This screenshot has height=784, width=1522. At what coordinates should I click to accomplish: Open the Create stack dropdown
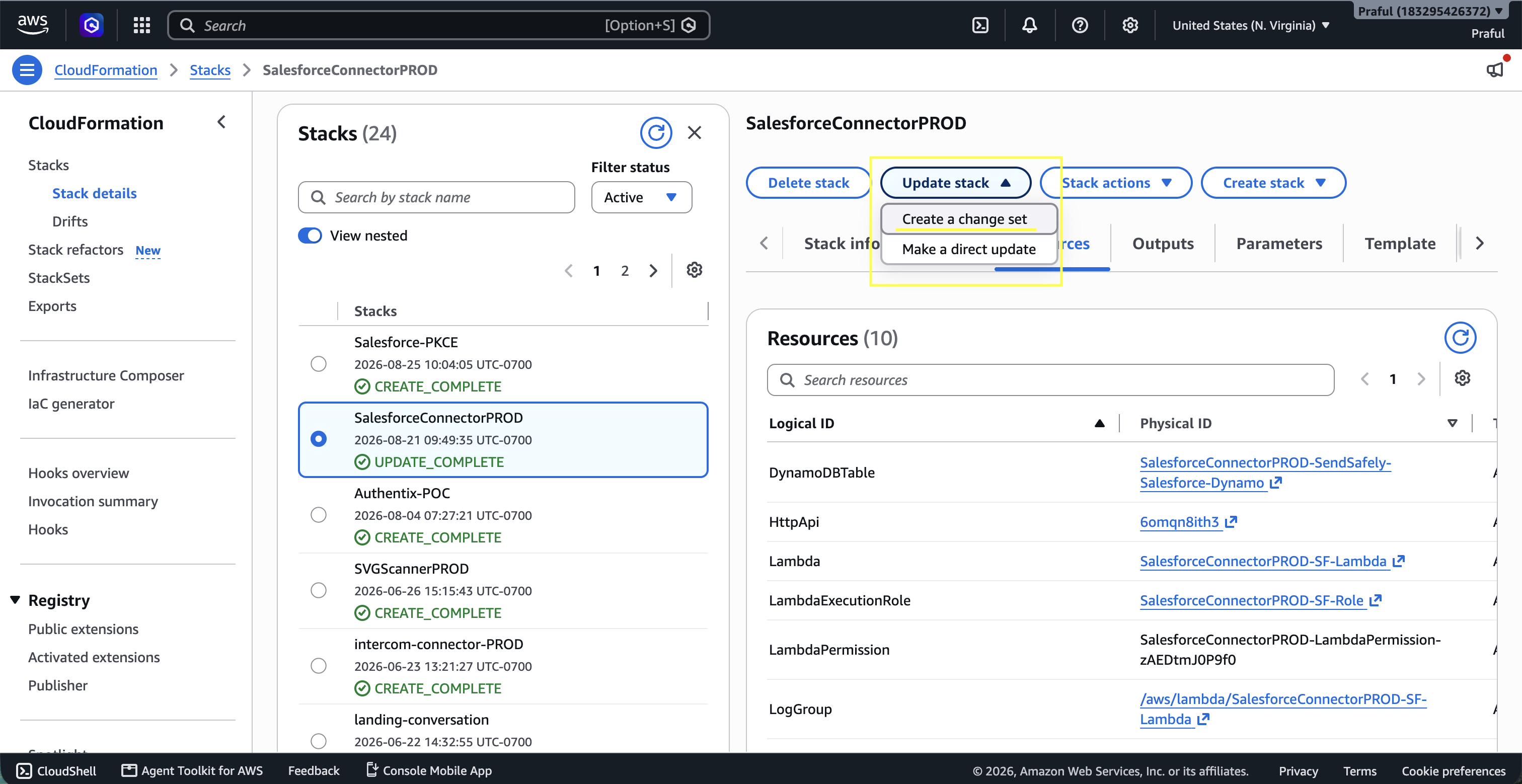pos(1273,183)
